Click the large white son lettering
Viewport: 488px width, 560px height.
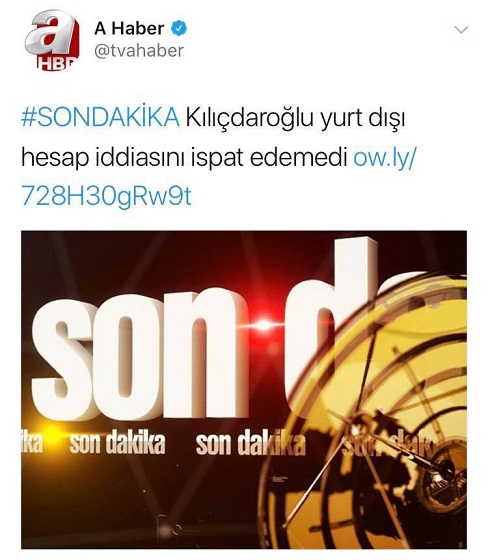point(139,357)
